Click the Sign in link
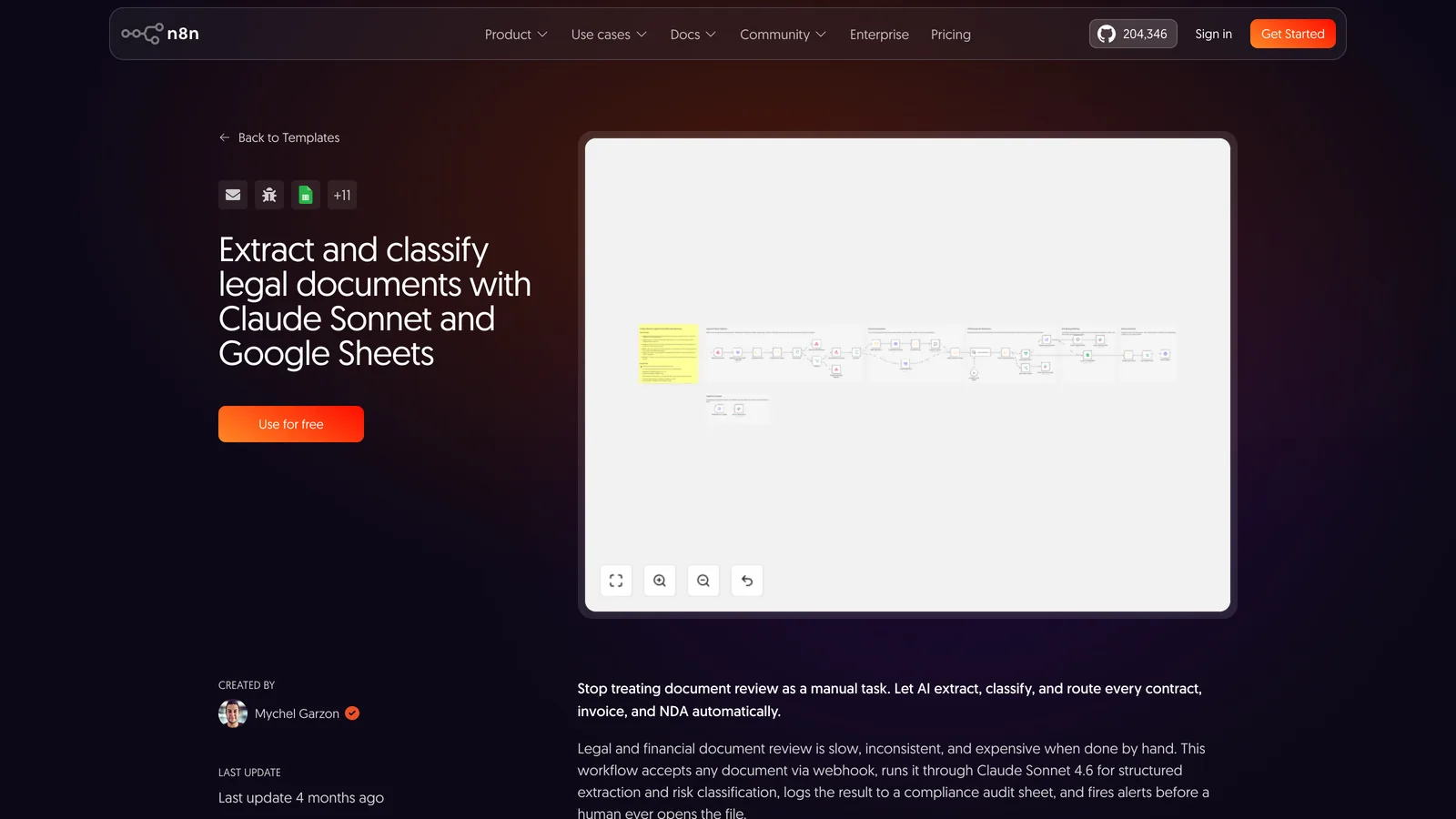This screenshot has width=1456, height=819. click(1213, 34)
